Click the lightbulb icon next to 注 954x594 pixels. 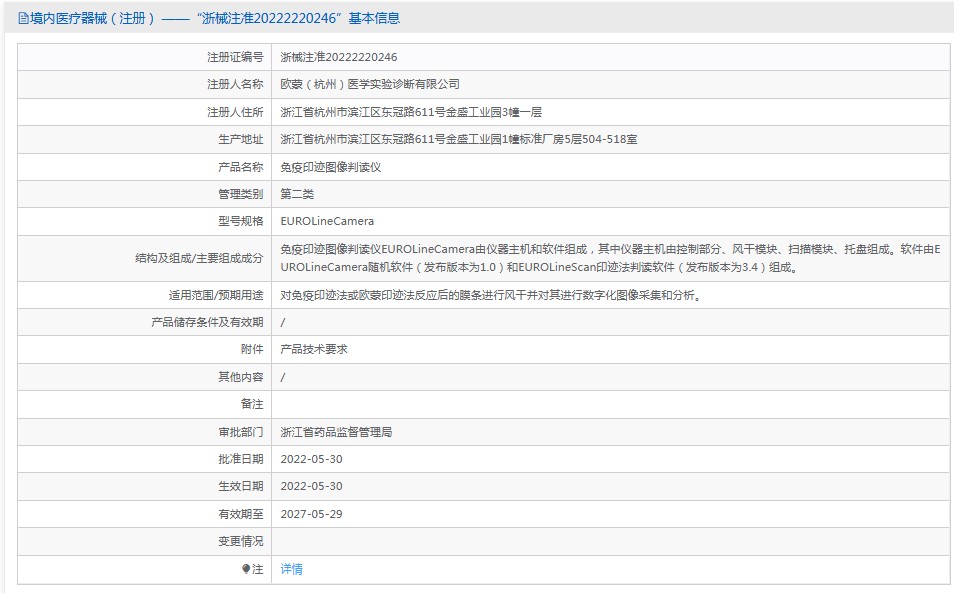tap(246, 569)
